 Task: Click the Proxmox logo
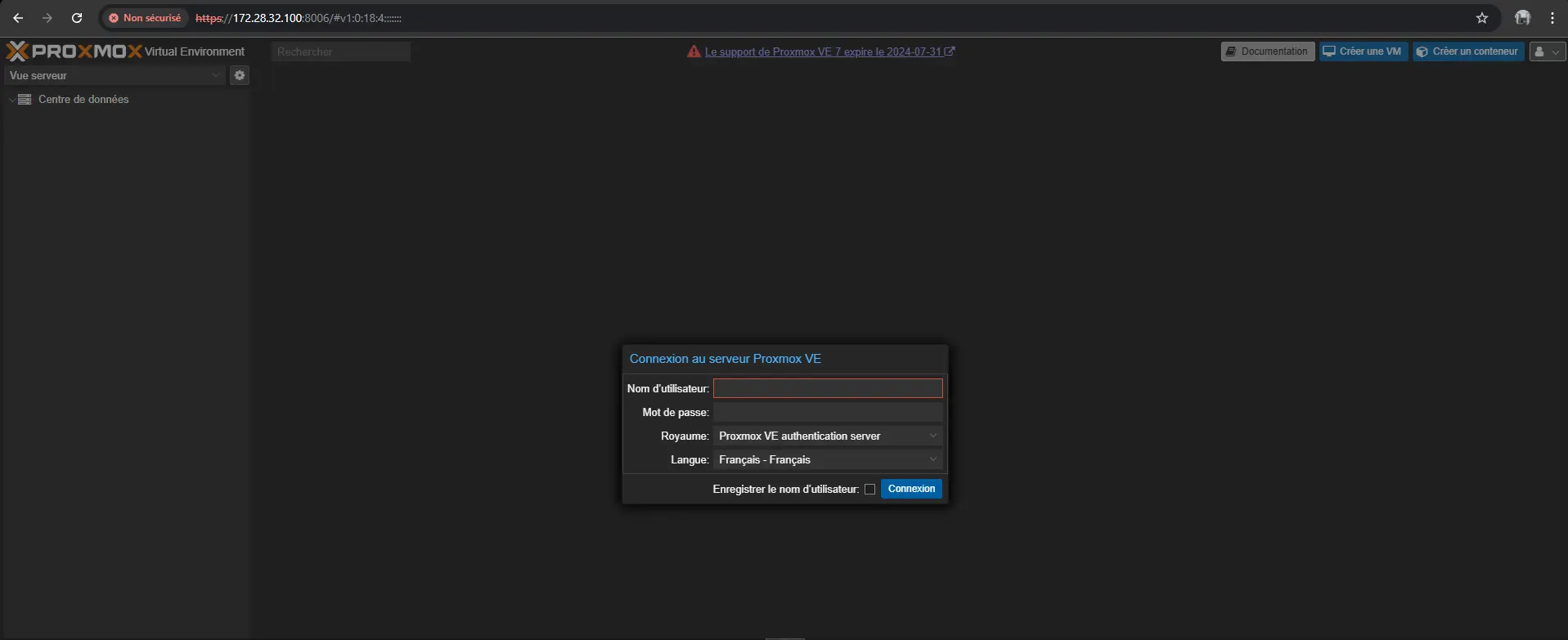[74, 51]
